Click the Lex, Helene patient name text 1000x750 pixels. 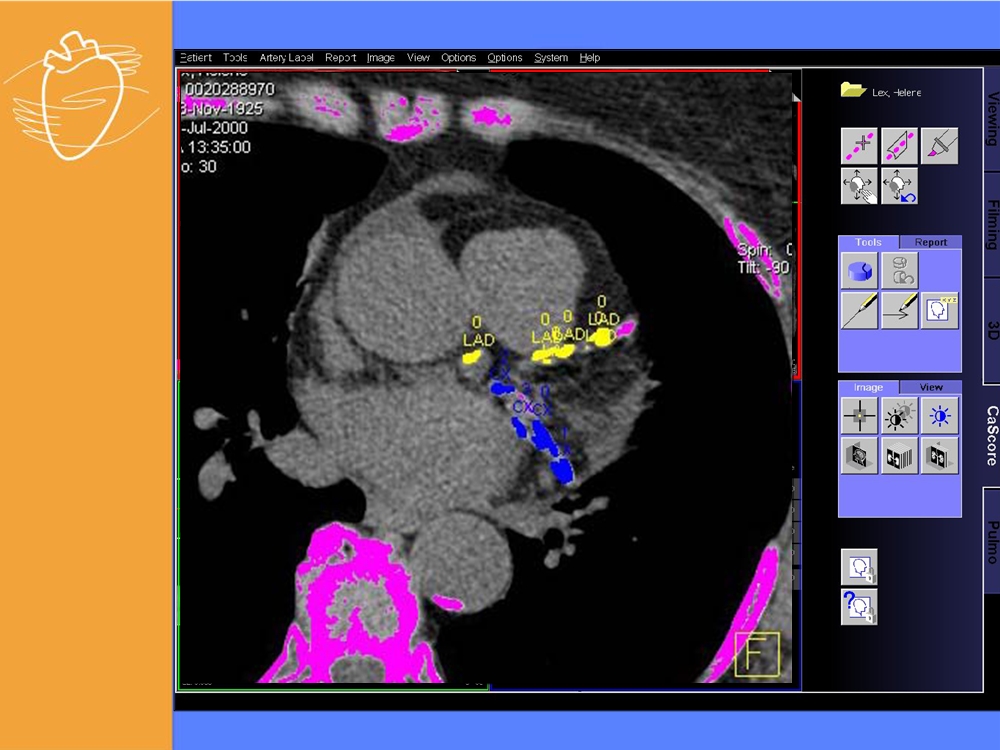(897, 93)
